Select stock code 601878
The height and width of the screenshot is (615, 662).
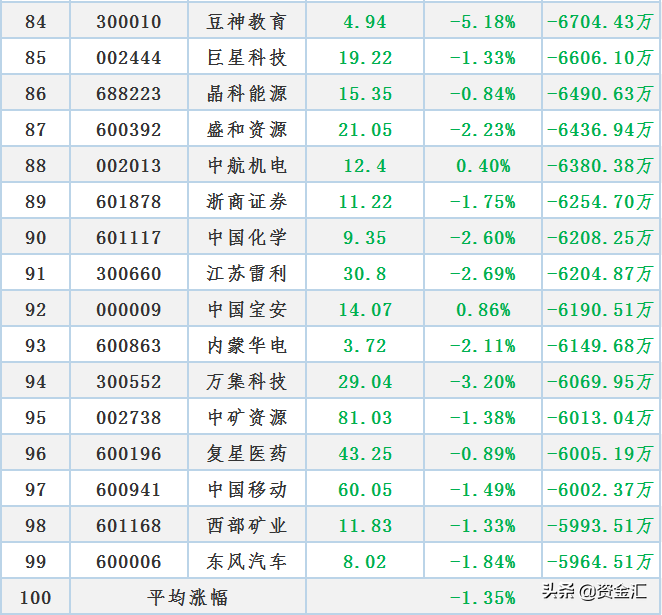[x=129, y=202]
